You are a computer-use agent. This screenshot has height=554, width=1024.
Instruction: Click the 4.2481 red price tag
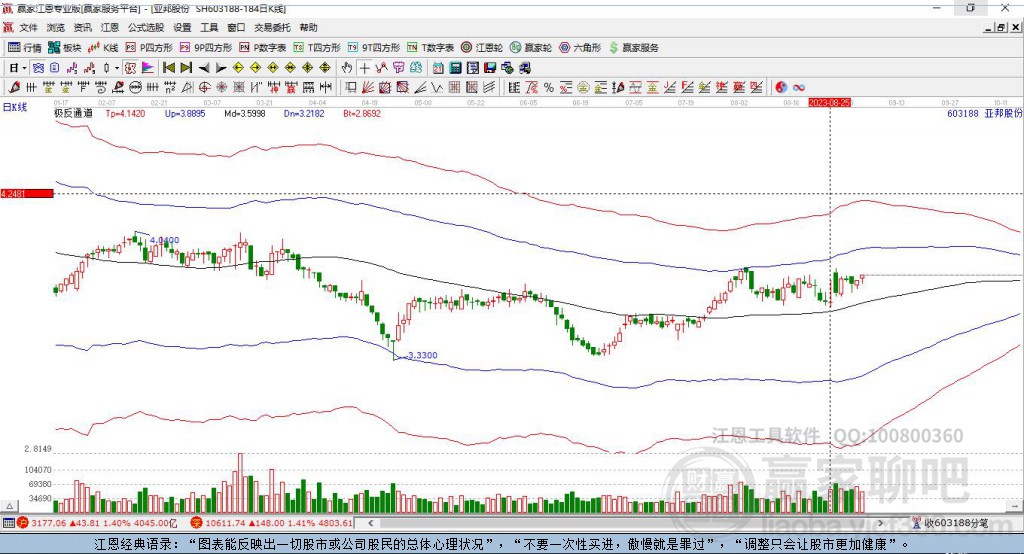(x=27, y=193)
